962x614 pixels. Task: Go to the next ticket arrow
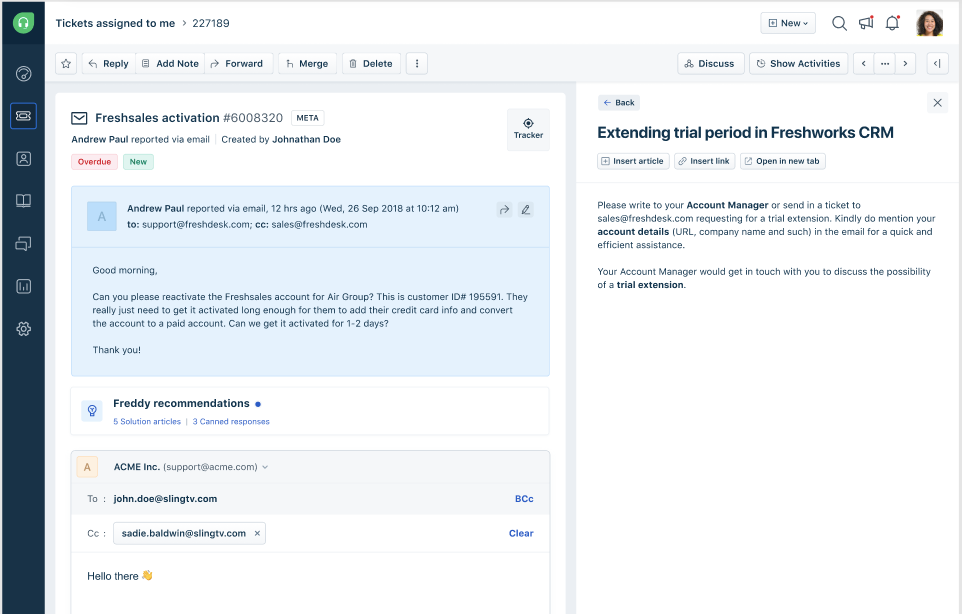[906, 64]
